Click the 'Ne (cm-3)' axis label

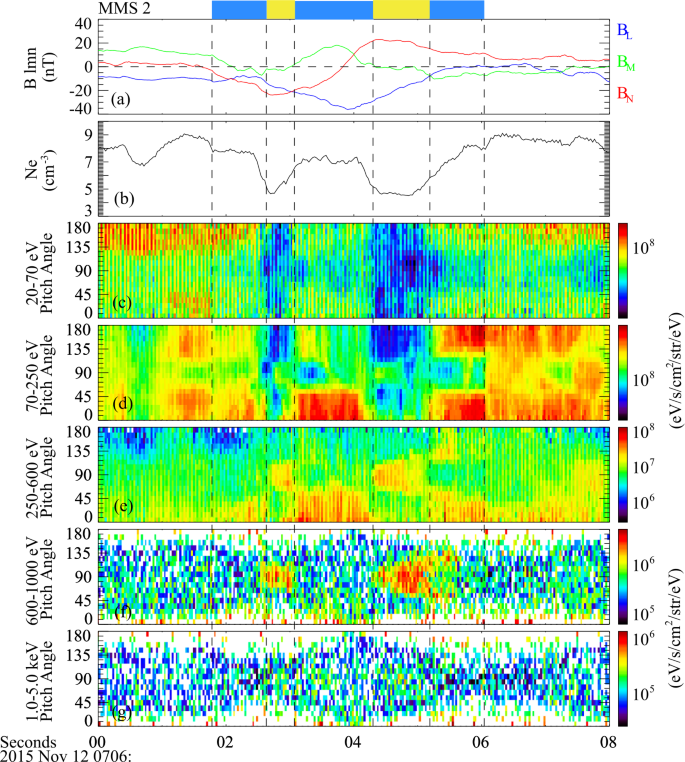[x=39, y=169]
